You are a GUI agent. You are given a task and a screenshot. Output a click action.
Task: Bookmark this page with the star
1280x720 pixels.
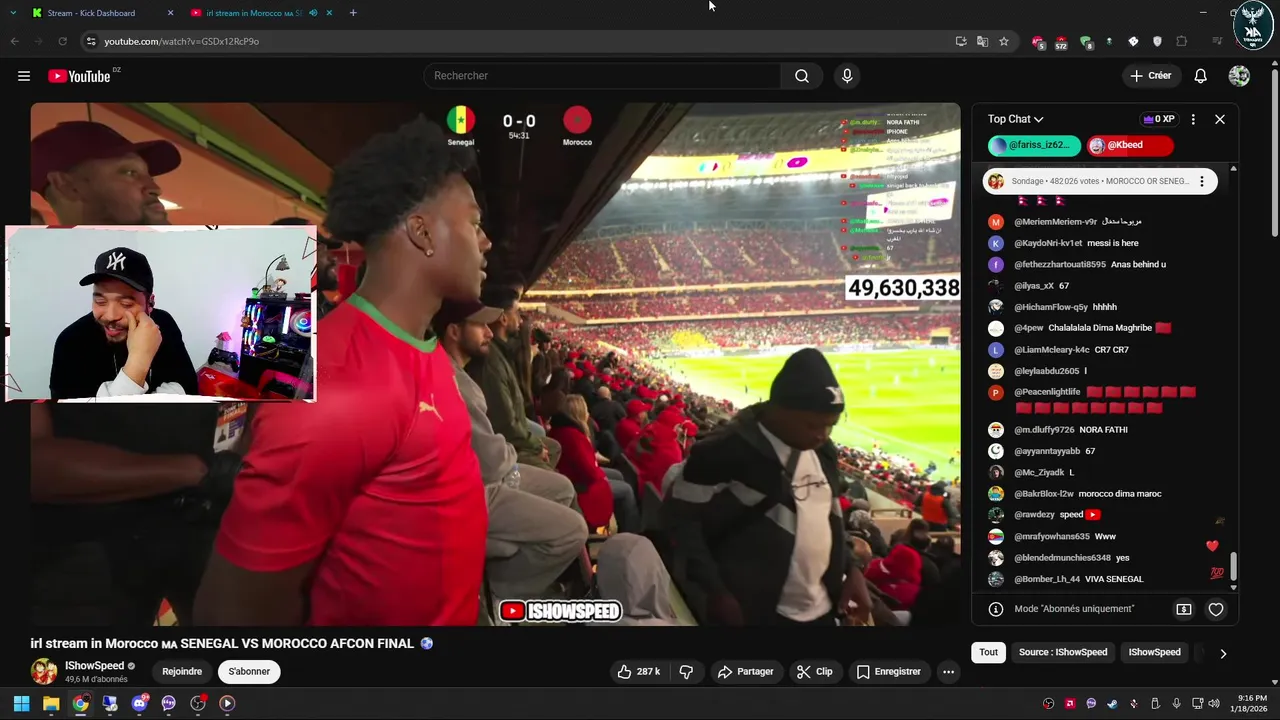(x=1004, y=41)
